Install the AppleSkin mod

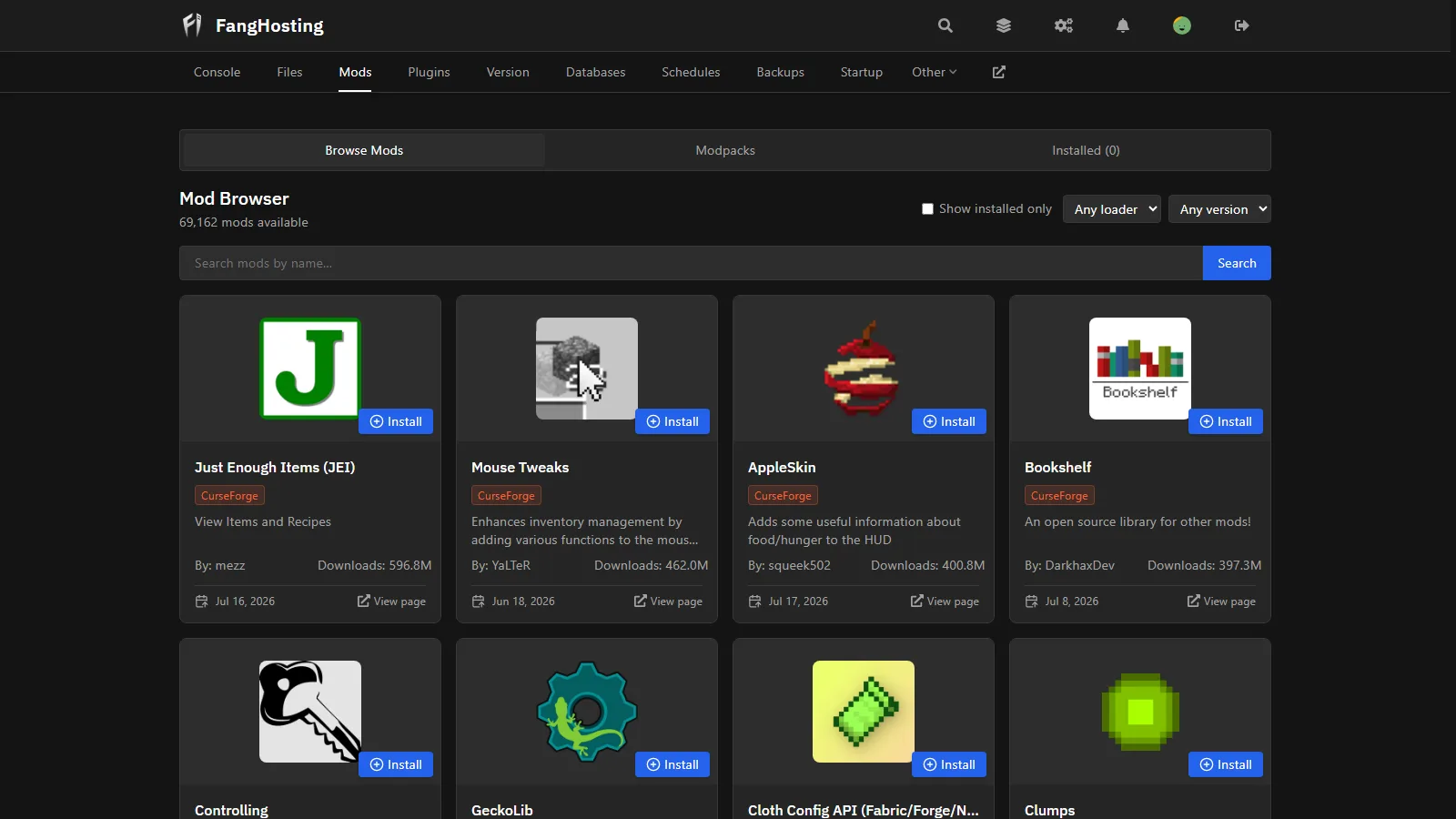949,421
